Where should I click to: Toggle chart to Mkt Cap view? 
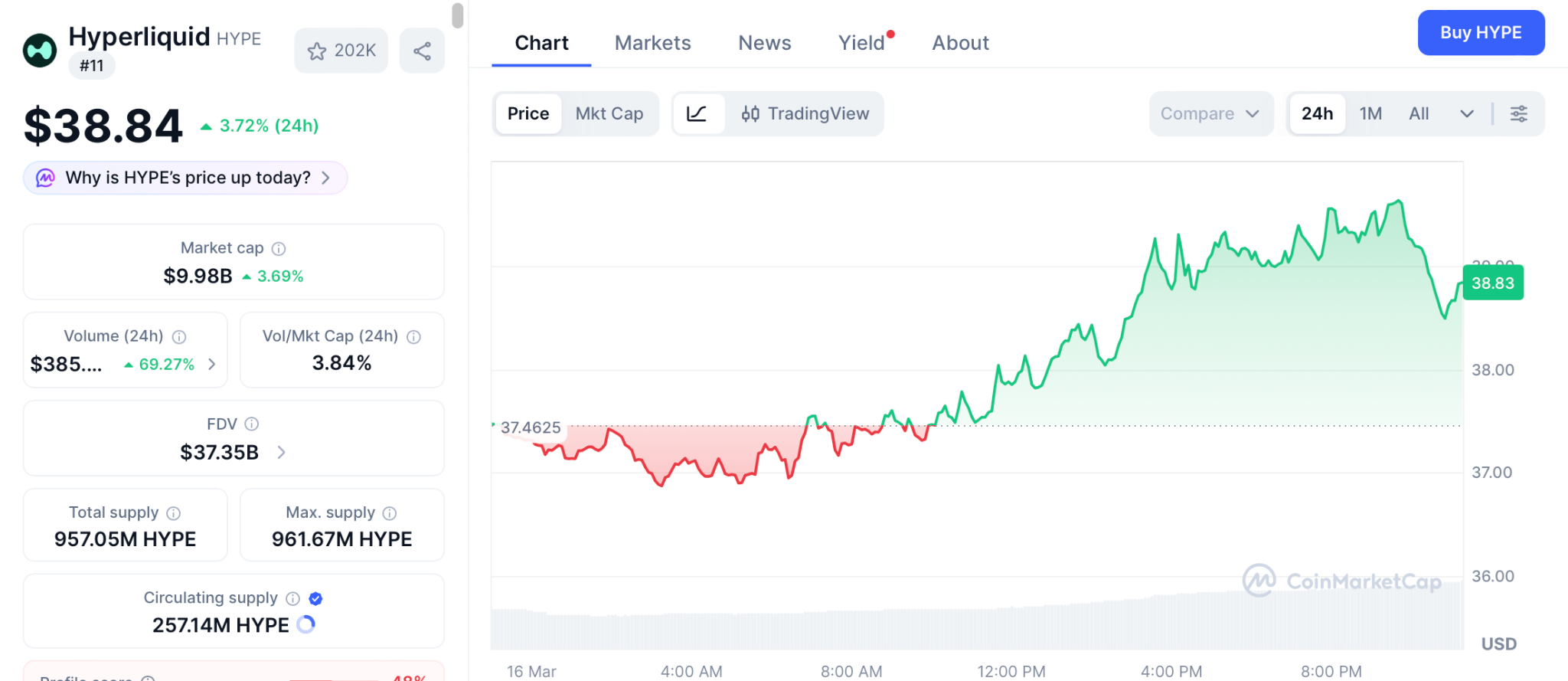point(609,113)
